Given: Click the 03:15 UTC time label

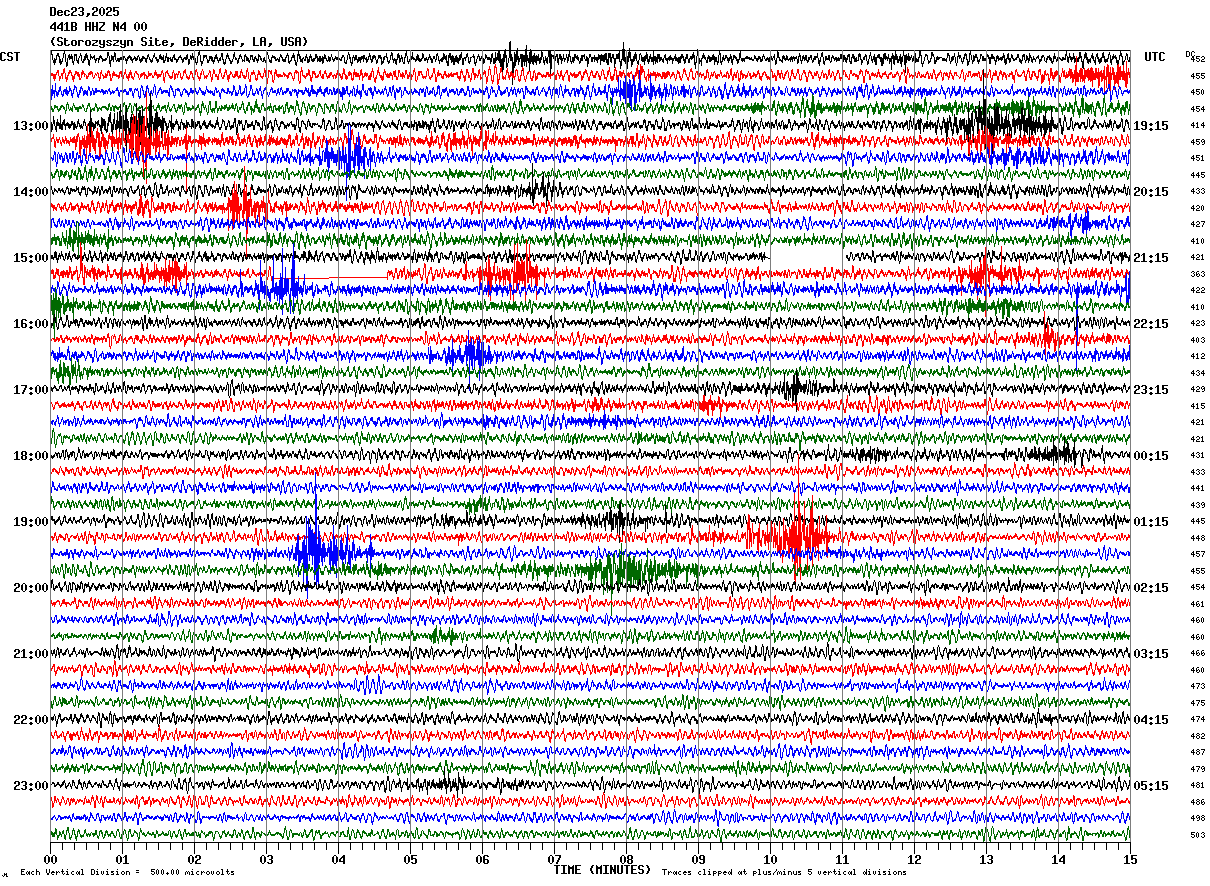Looking at the screenshot, I should tap(1151, 654).
